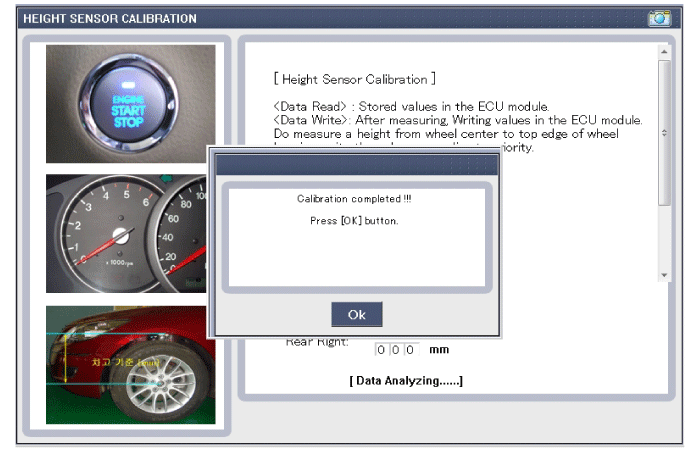
Task: Click last digit of Rear Right field
Action: [x=410, y=350]
